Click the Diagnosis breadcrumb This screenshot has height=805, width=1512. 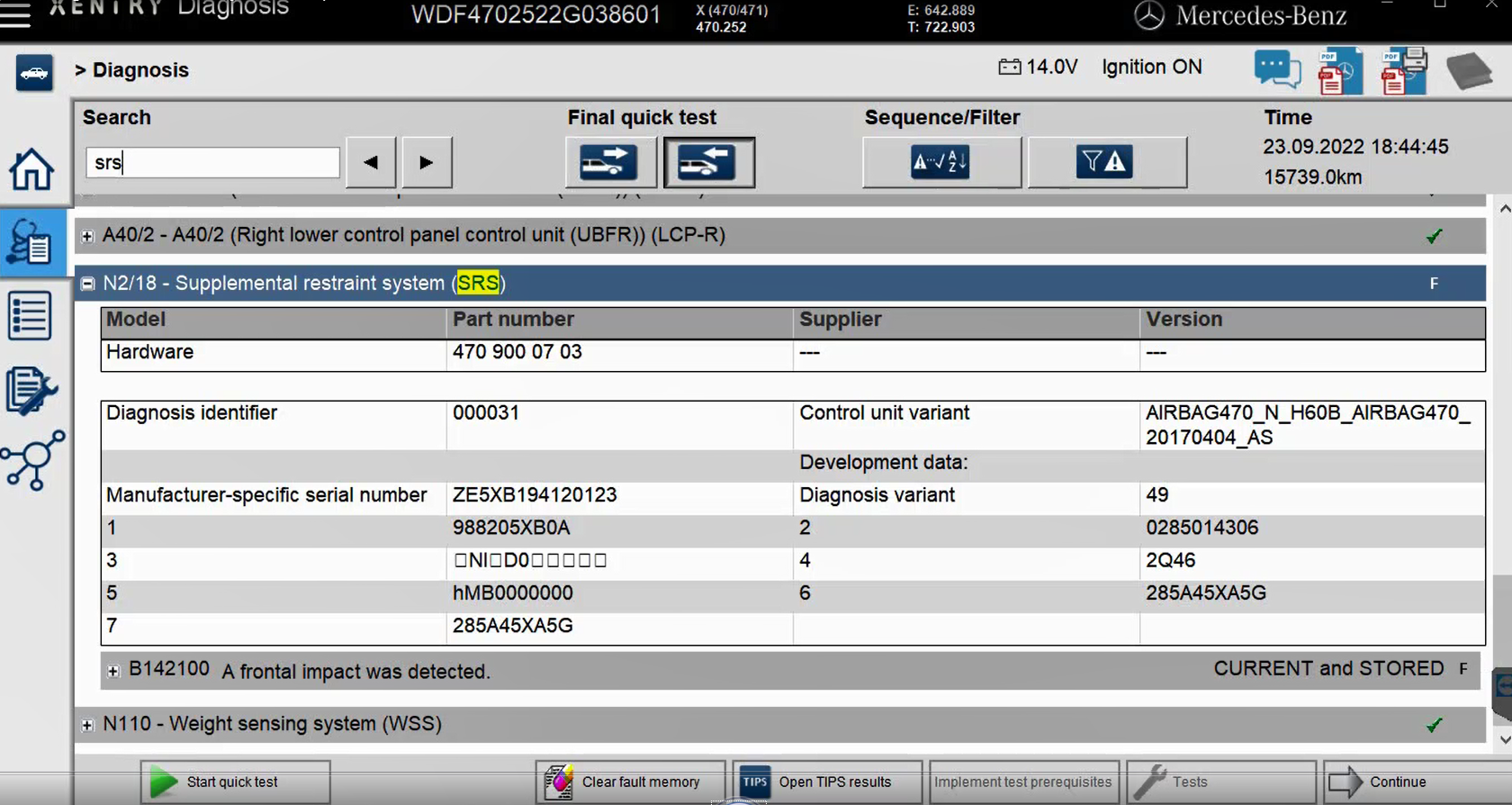tap(140, 70)
